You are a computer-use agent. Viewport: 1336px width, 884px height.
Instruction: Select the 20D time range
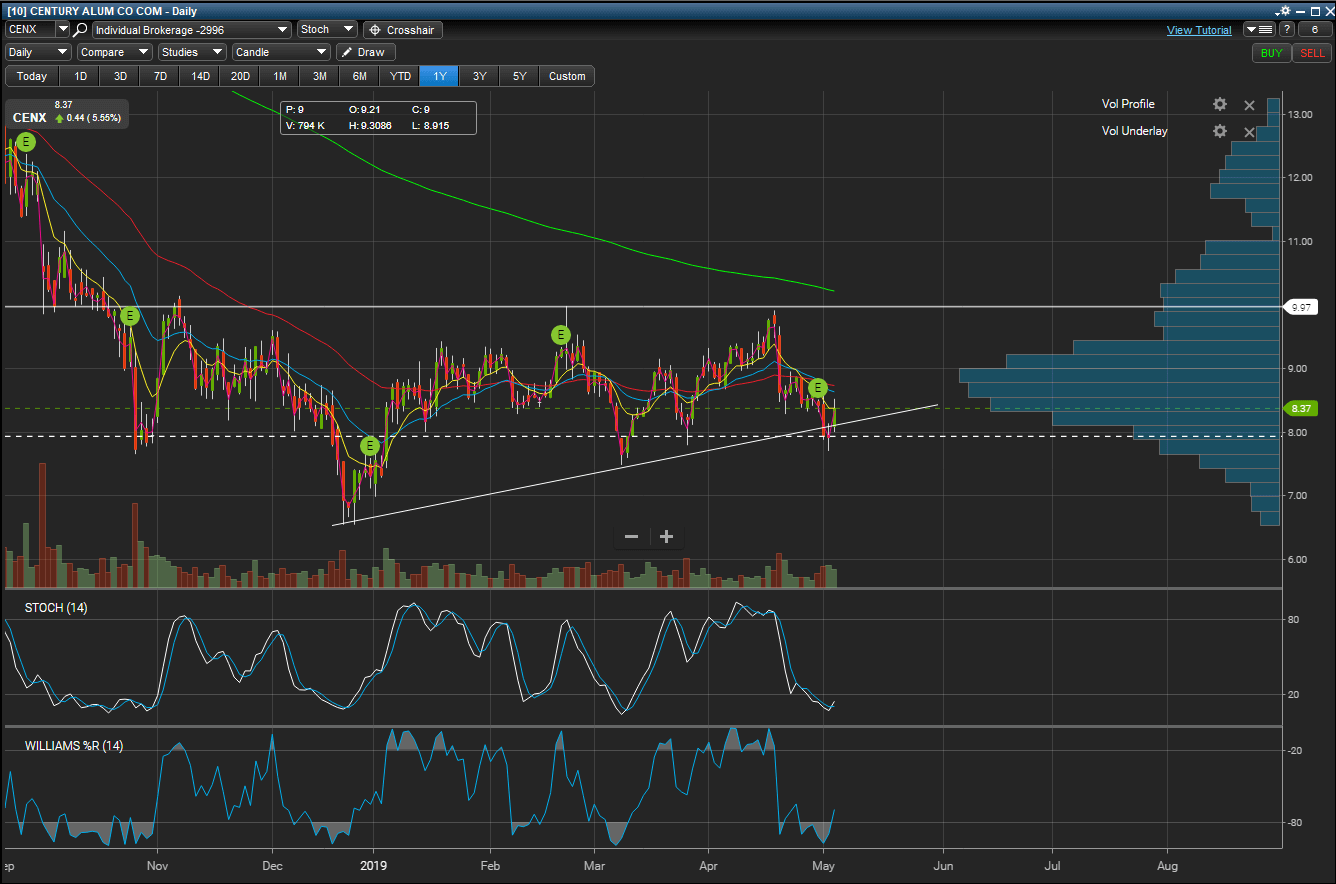point(240,76)
